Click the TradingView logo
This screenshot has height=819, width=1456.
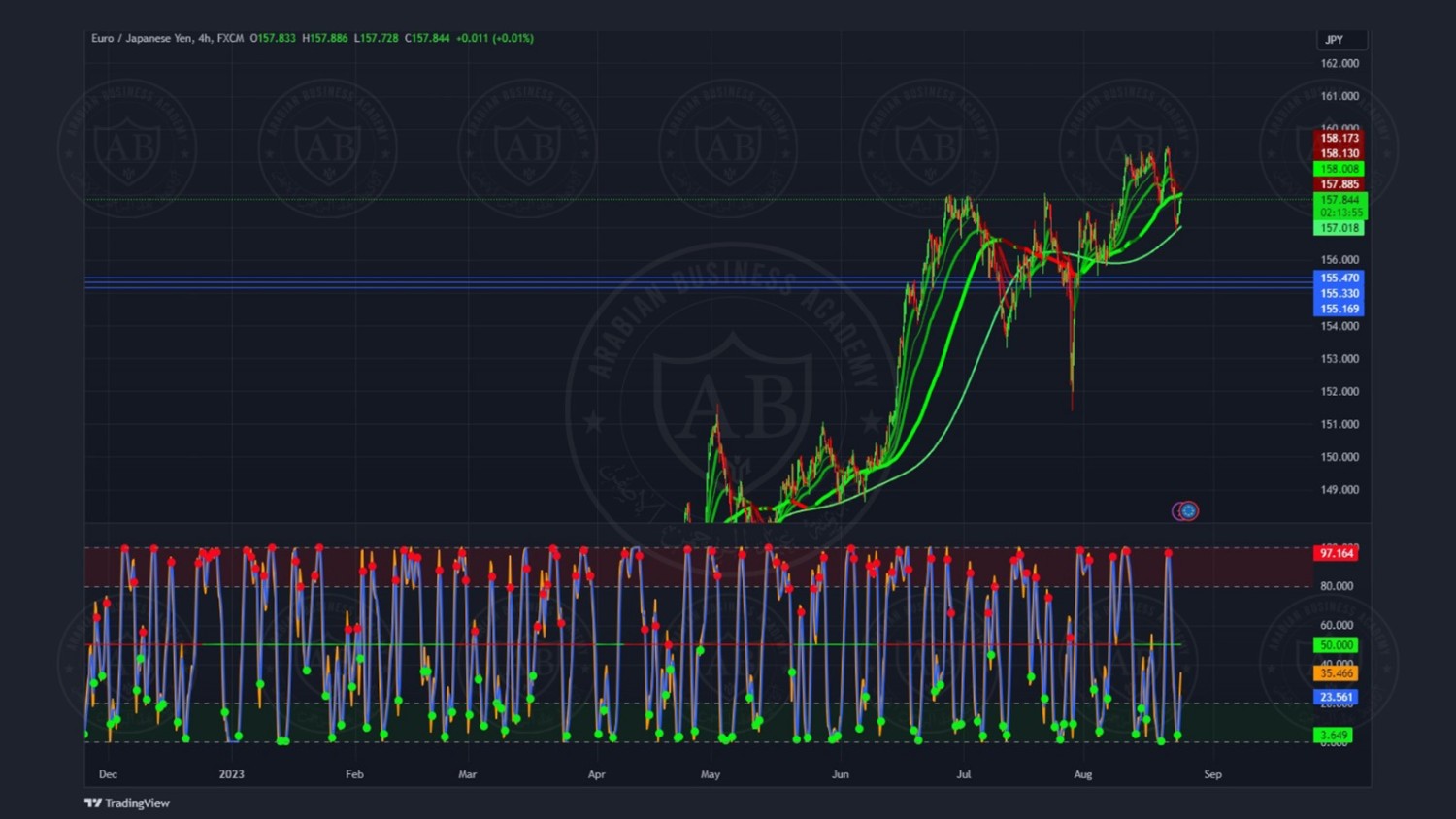tap(93, 803)
